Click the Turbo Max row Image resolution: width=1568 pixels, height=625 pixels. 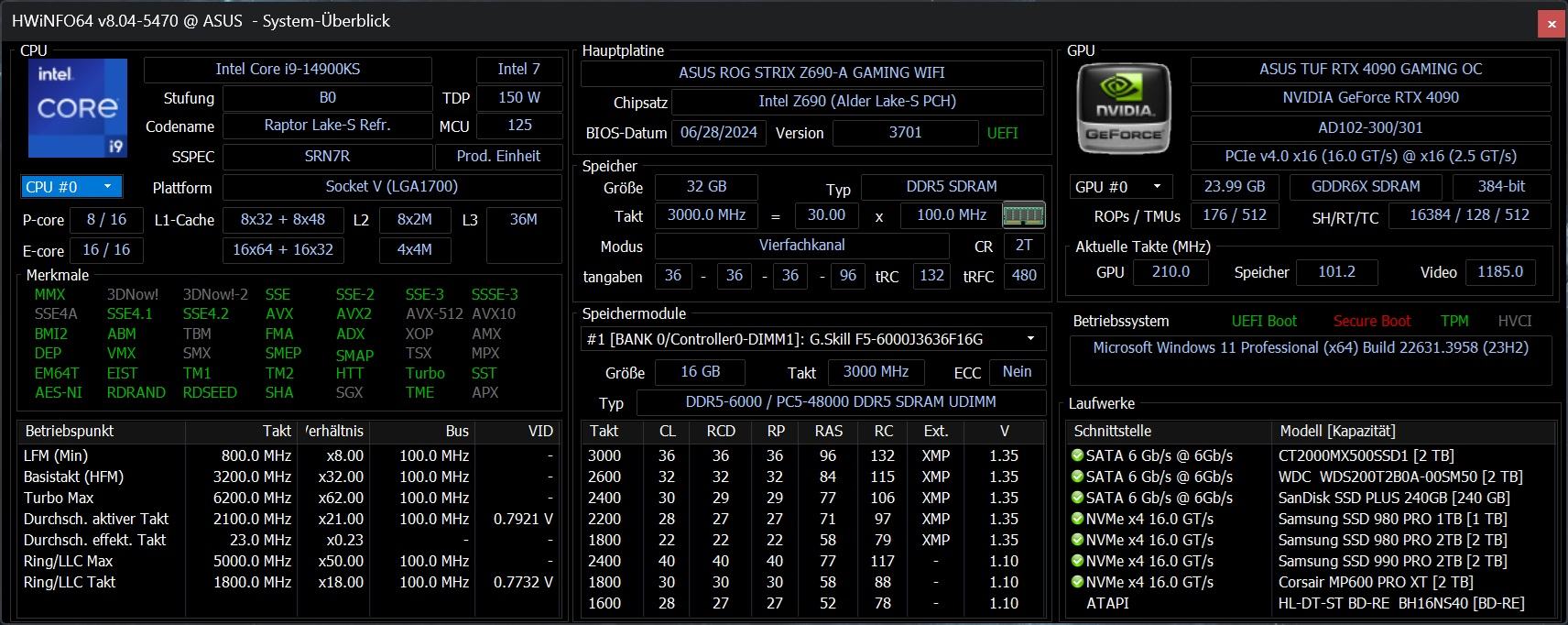[x=289, y=498]
